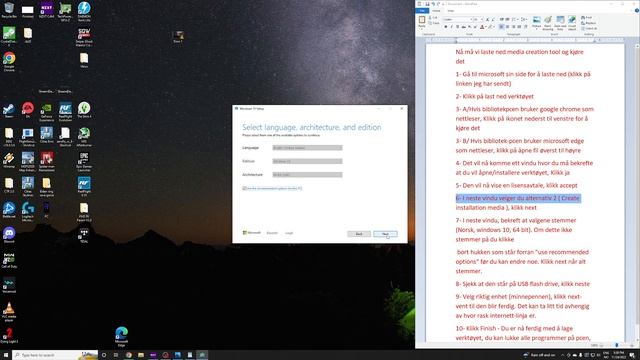Toggle Bold formatting in WordPad

click(446, 27)
